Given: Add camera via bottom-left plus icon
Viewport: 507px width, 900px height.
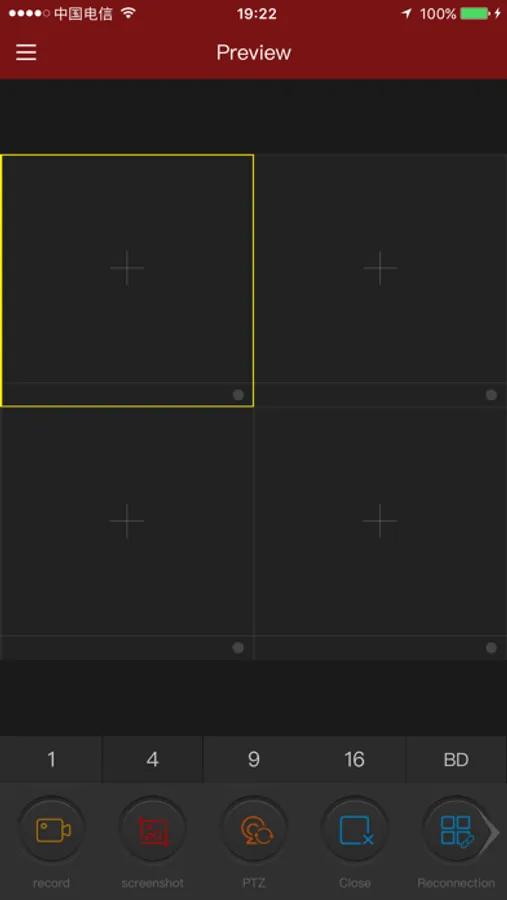Looking at the screenshot, I should tap(127, 521).
